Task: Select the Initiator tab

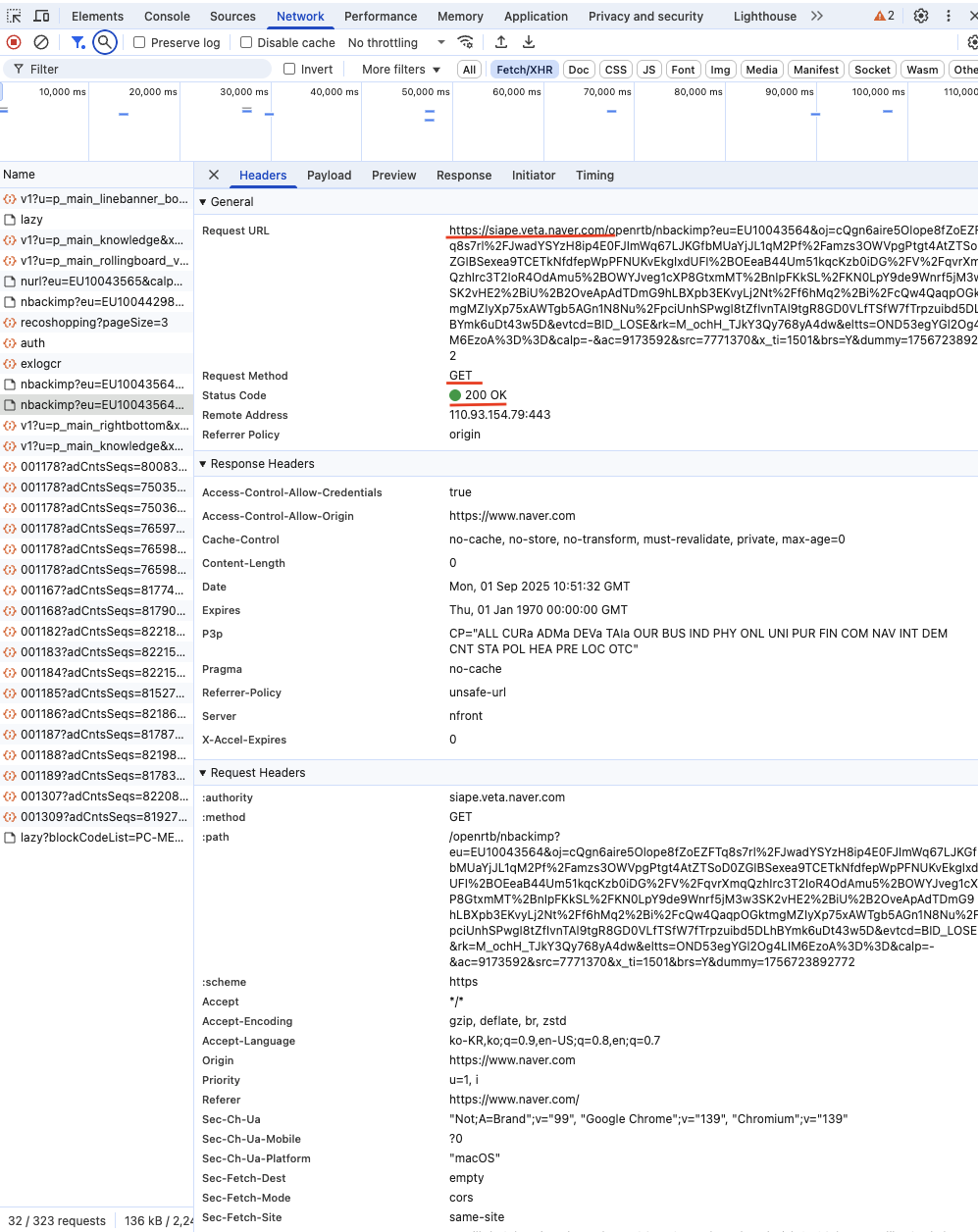Action: [534, 175]
